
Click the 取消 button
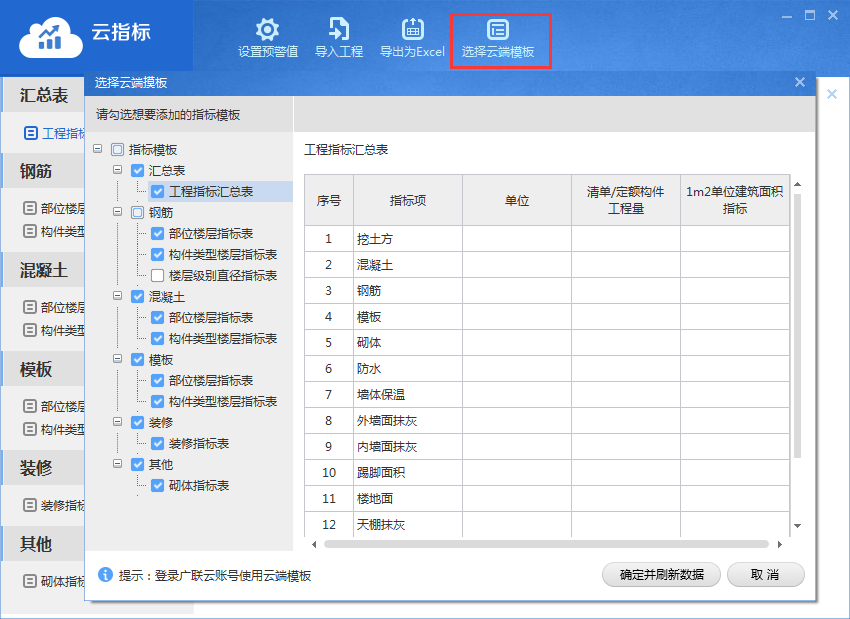tap(765, 574)
